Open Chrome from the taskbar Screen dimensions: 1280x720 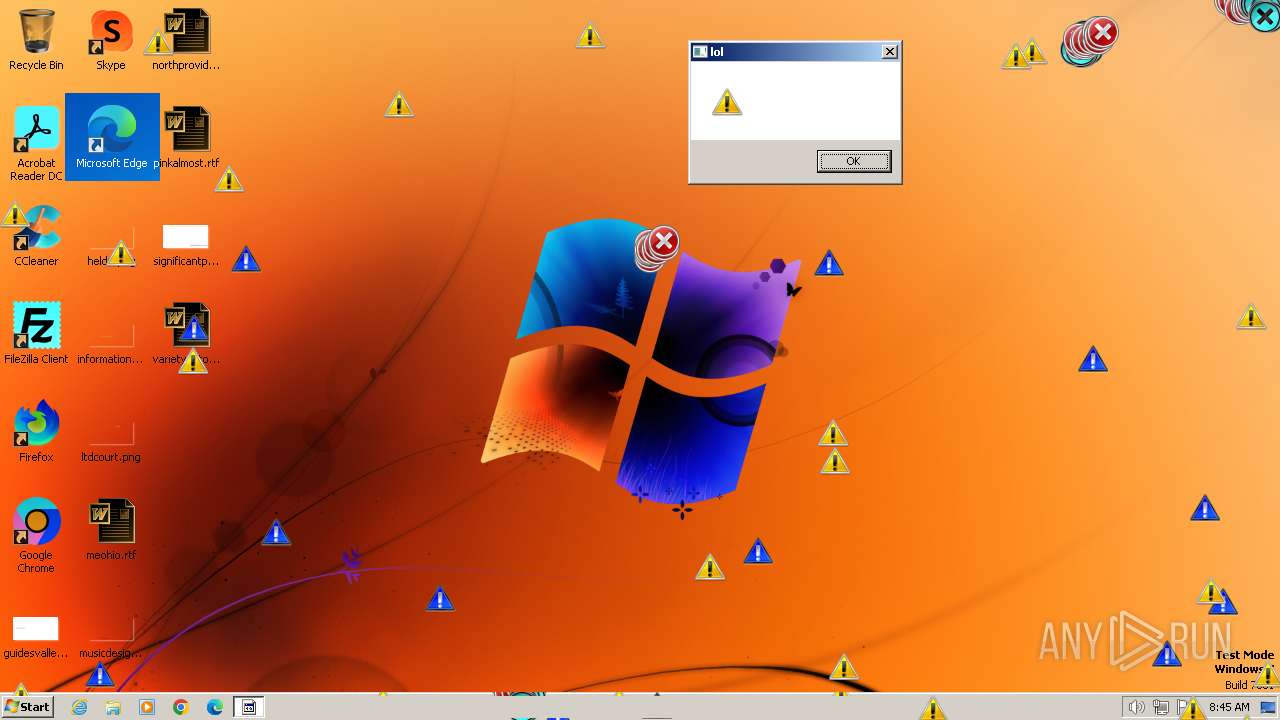181,707
